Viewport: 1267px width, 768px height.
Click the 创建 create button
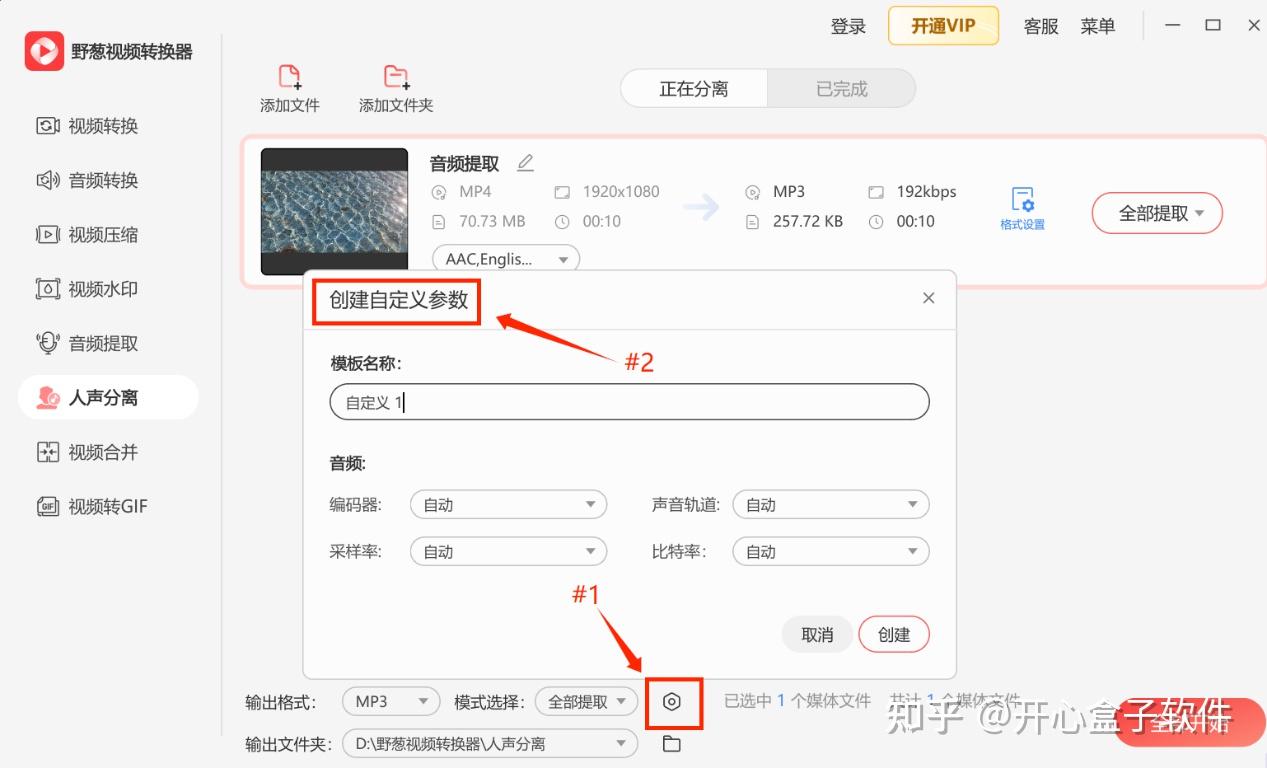[x=894, y=634]
